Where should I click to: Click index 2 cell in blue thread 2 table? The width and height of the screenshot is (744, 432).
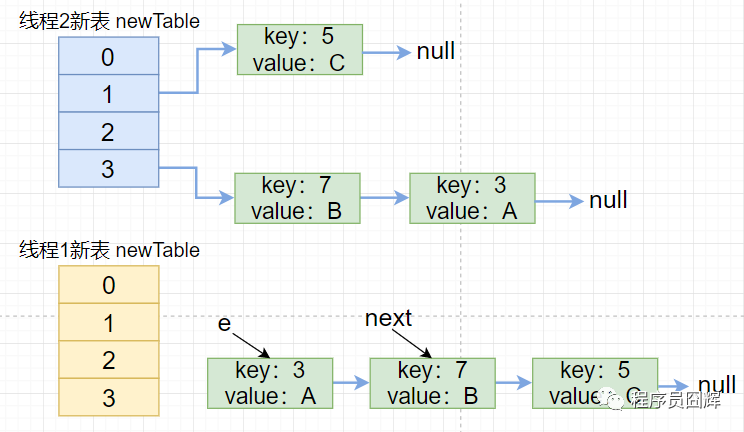[108, 131]
